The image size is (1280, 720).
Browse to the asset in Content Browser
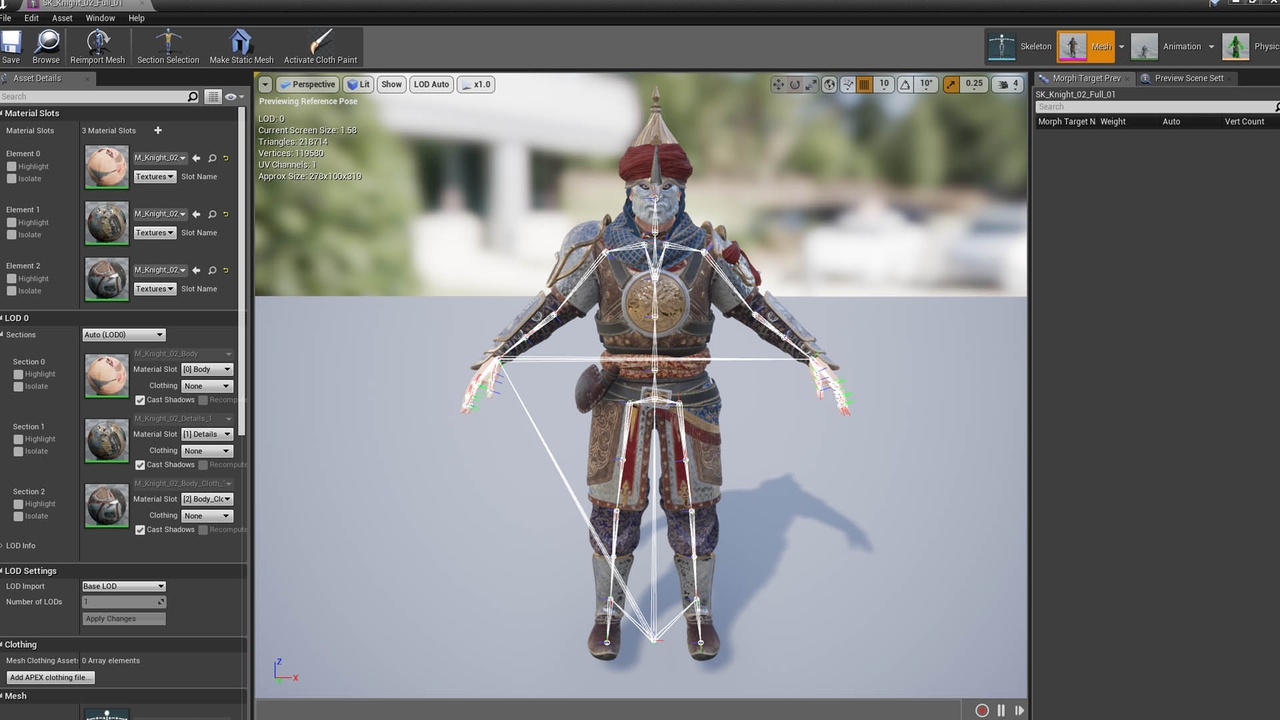(46, 47)
